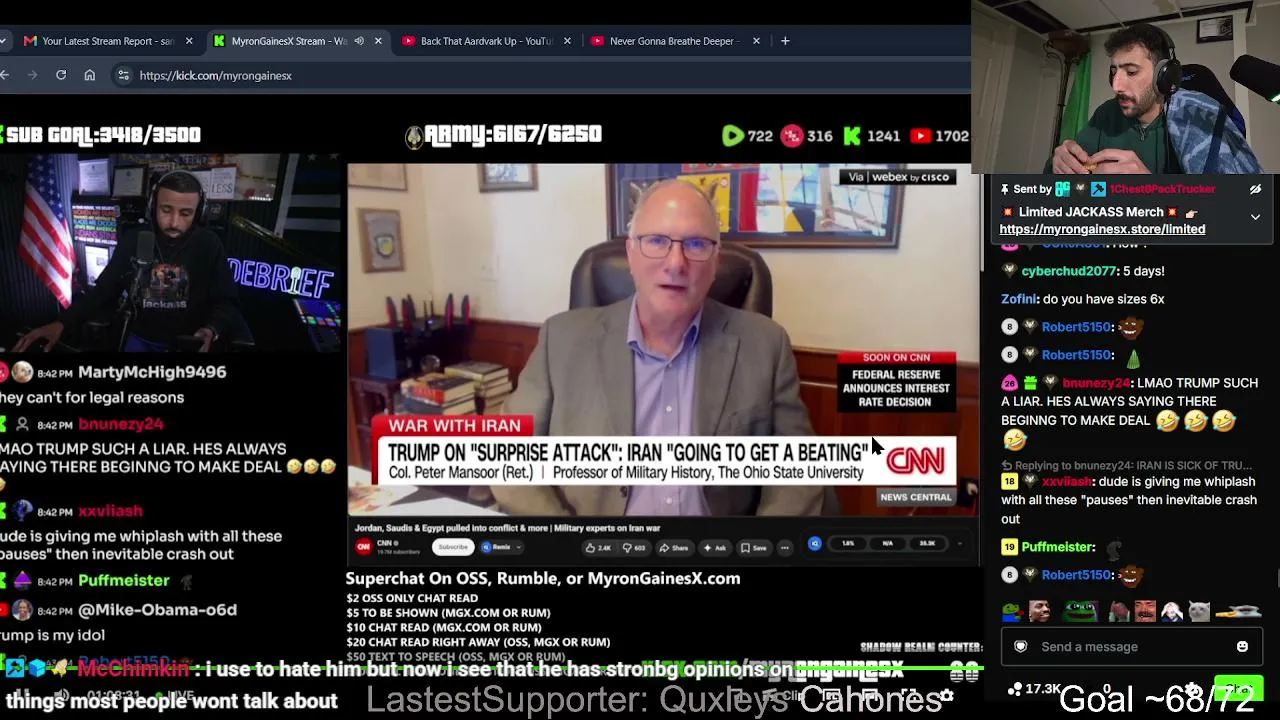This screenshot has width=1280, height=720.
Task: Focus the address bar showing kick.com/myrongainesx
Action: pos(540,75)
